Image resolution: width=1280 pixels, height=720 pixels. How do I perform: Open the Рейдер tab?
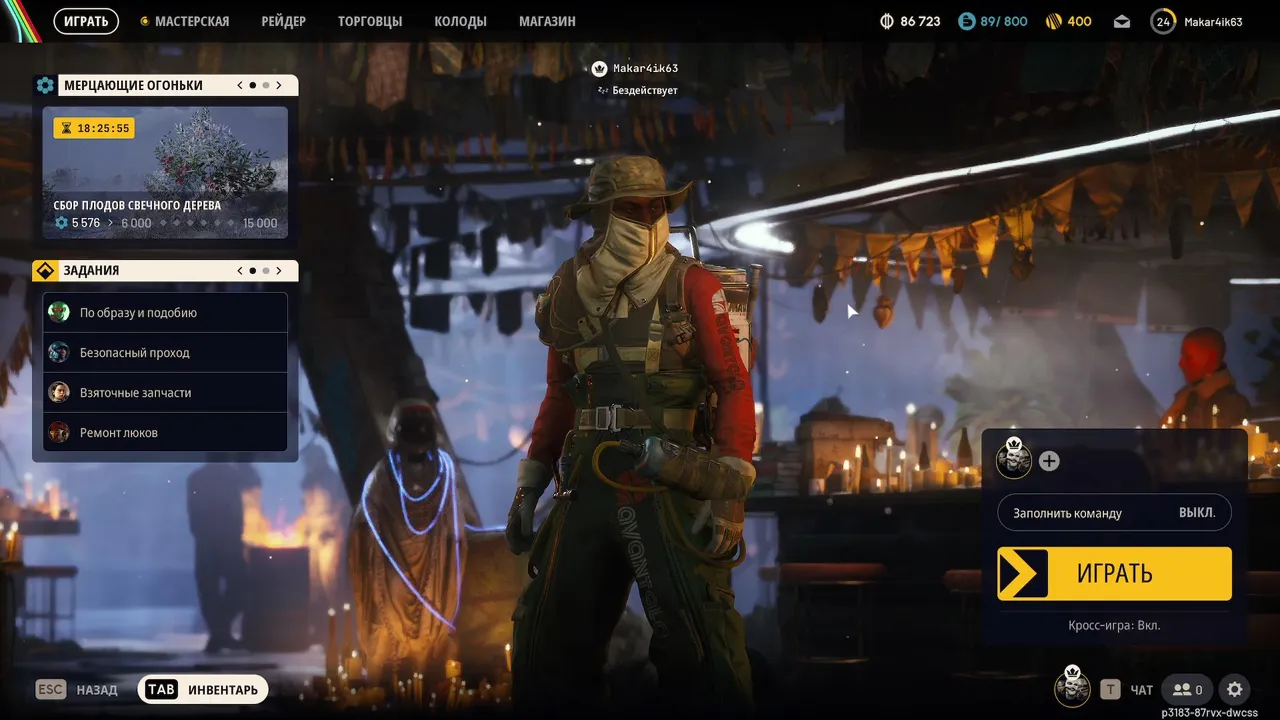(283, 21)
